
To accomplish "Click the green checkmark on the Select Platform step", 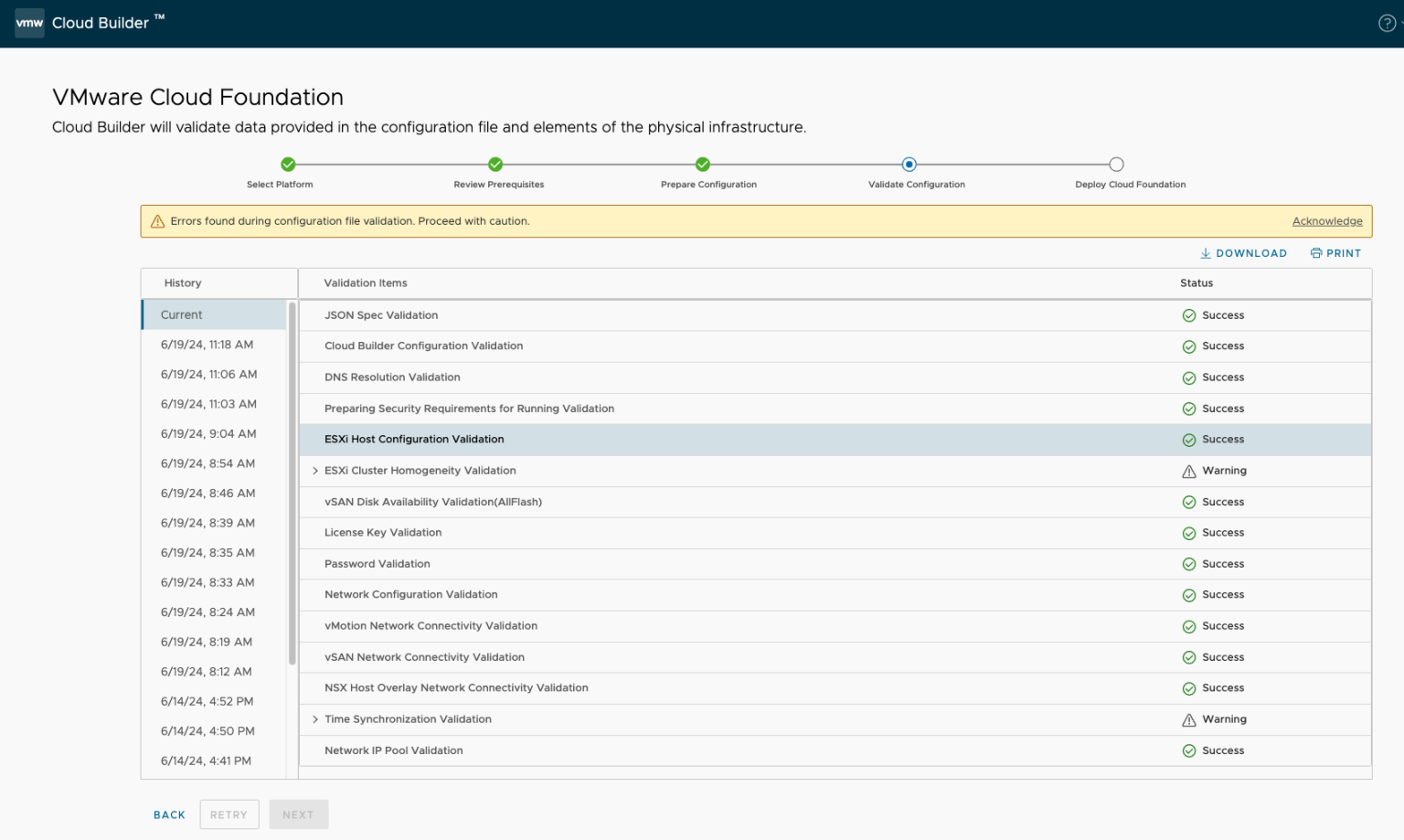I will (287, 165).
